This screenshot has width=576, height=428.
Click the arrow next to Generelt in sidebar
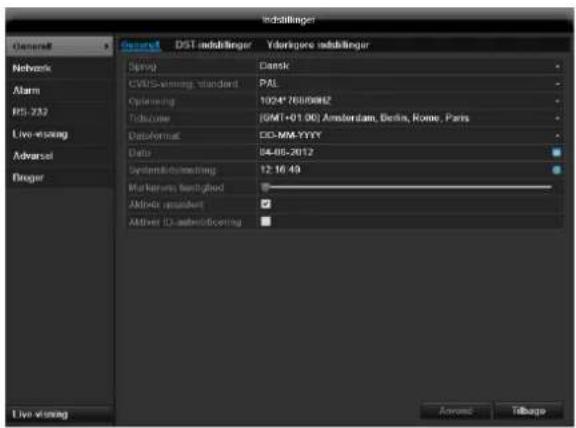[106, 46]
